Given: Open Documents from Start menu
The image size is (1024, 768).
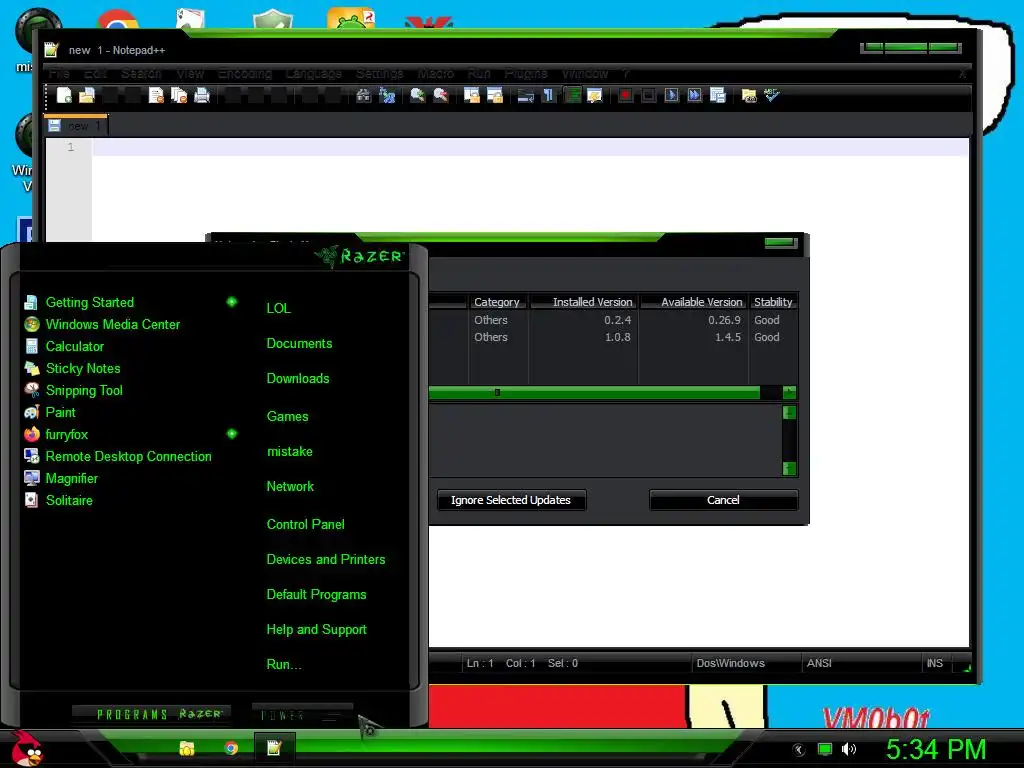Looking at the screenshot, I should [299, 344].
